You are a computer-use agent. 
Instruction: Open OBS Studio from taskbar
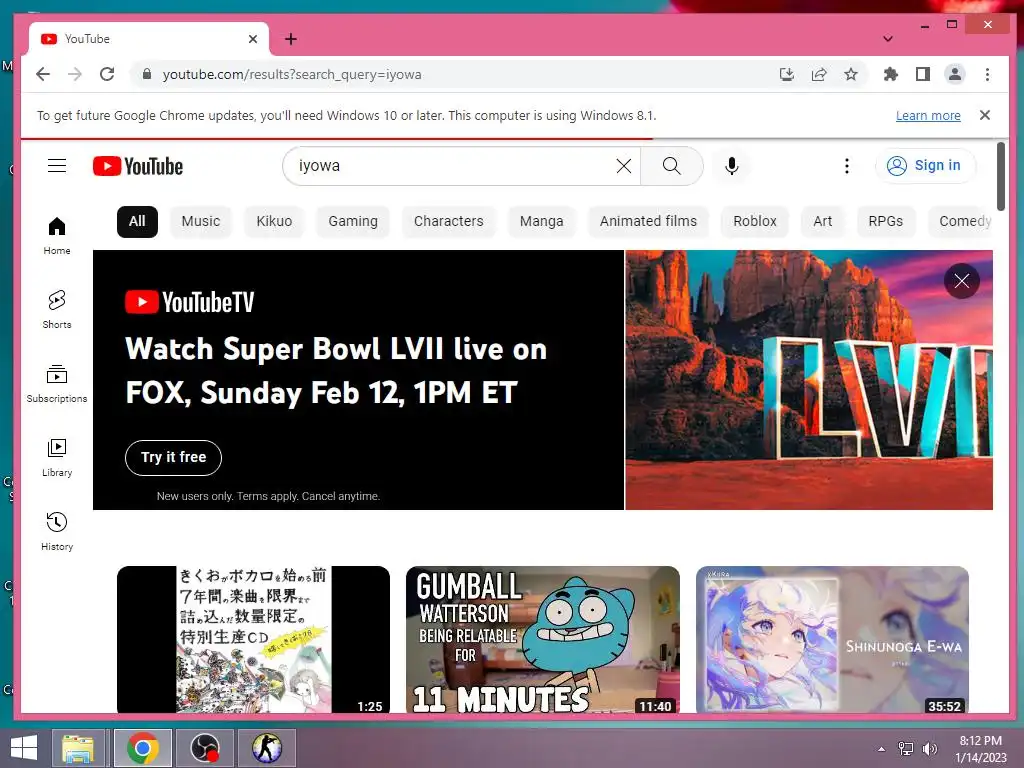(204, 748)
